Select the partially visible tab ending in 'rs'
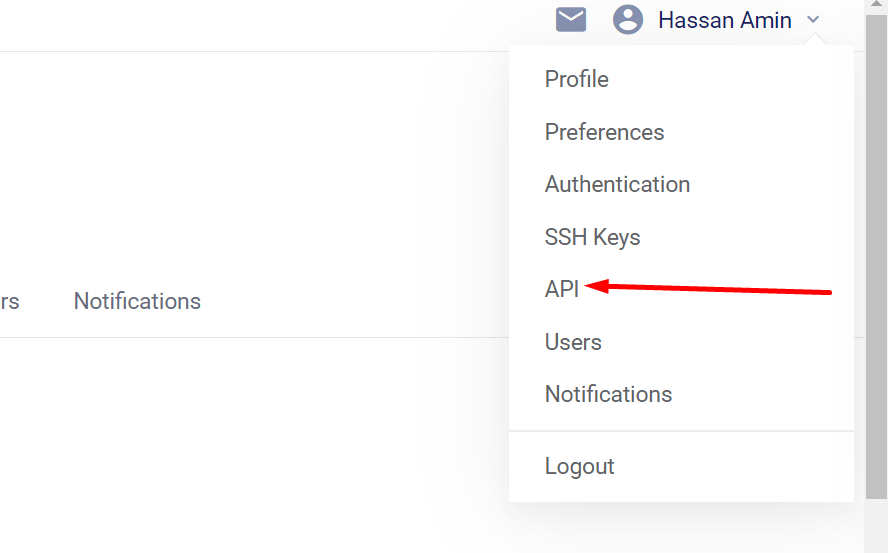The width and height of the screenshot is (888, 553). (10, 301)
